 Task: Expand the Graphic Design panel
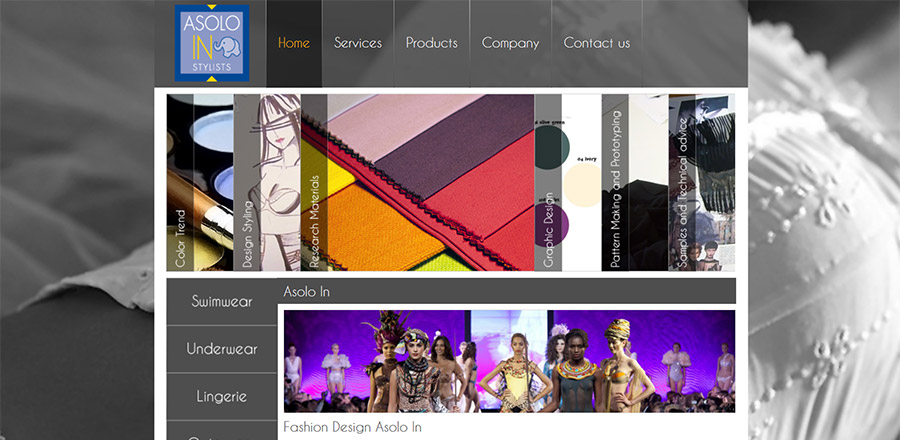pos(548,182)
